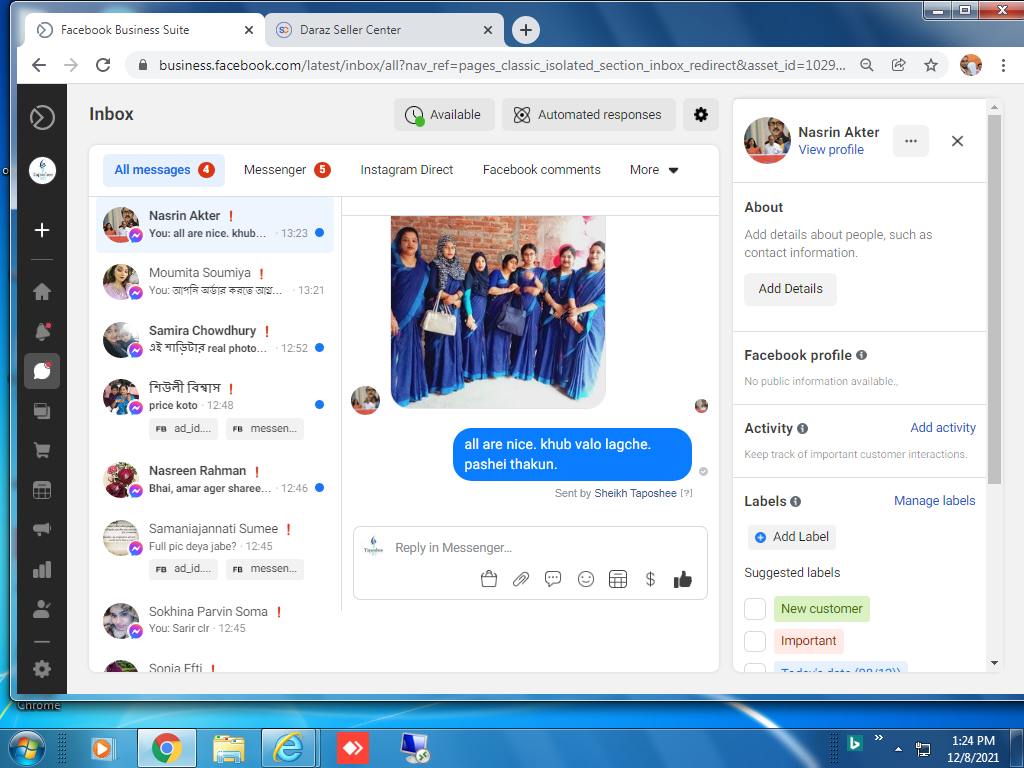Open inbox settings gear icon
Screen dimensions: 1024x768
pyautogui.click(x=700, y=115)
